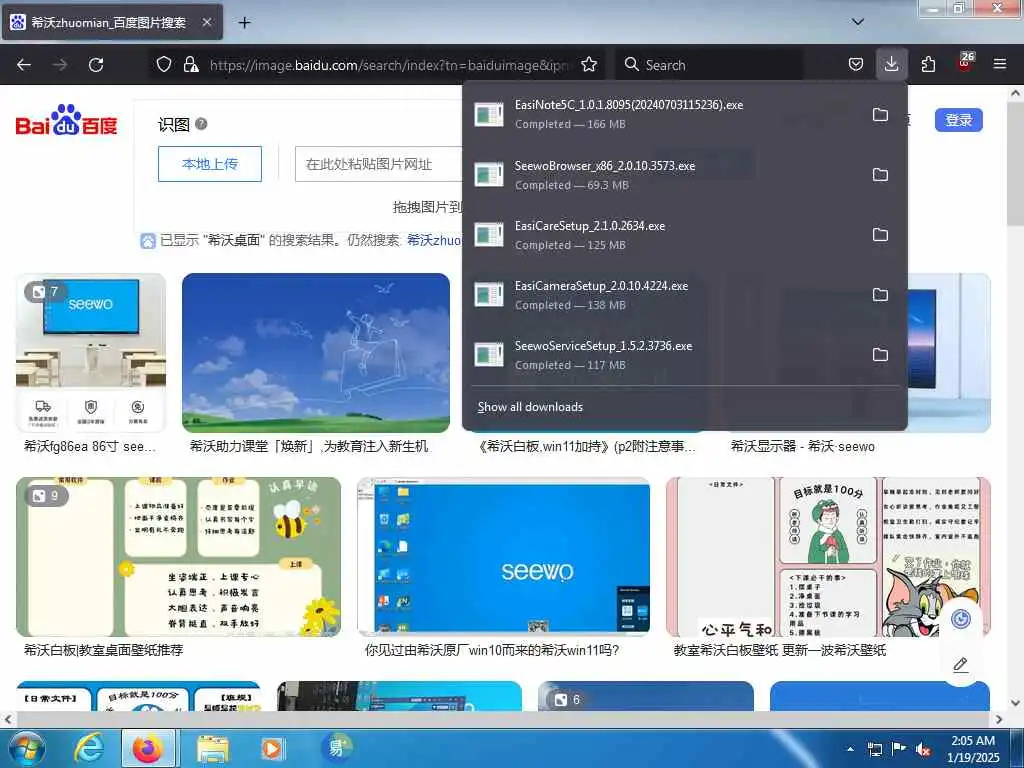
Task: Open the EasiNote5C exe download entry
Action: click(663, 114)
